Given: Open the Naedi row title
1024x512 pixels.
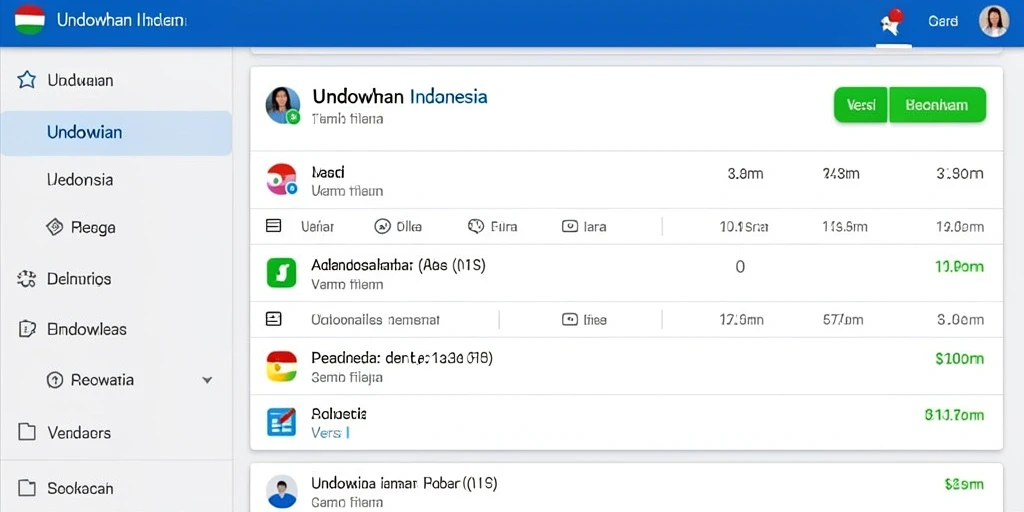Looking at the screenshot, I should (328, 172).
